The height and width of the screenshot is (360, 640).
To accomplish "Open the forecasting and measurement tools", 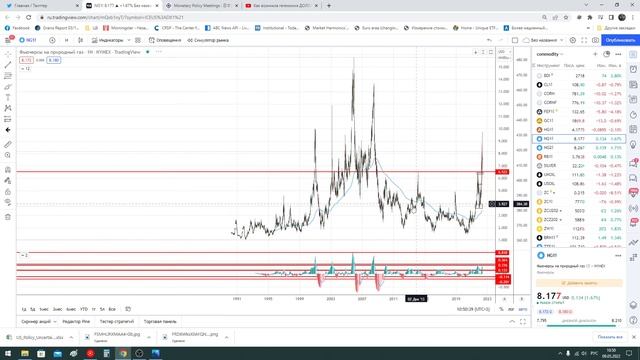I will tap(8, 119).
